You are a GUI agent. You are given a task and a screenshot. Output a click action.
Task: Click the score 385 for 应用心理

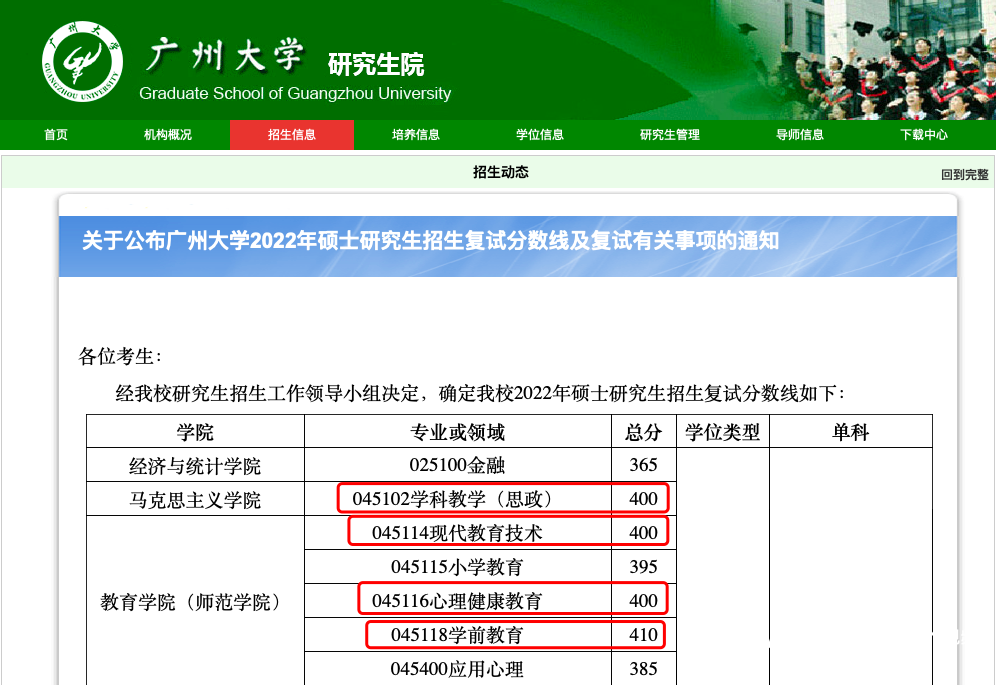(643, 668)
